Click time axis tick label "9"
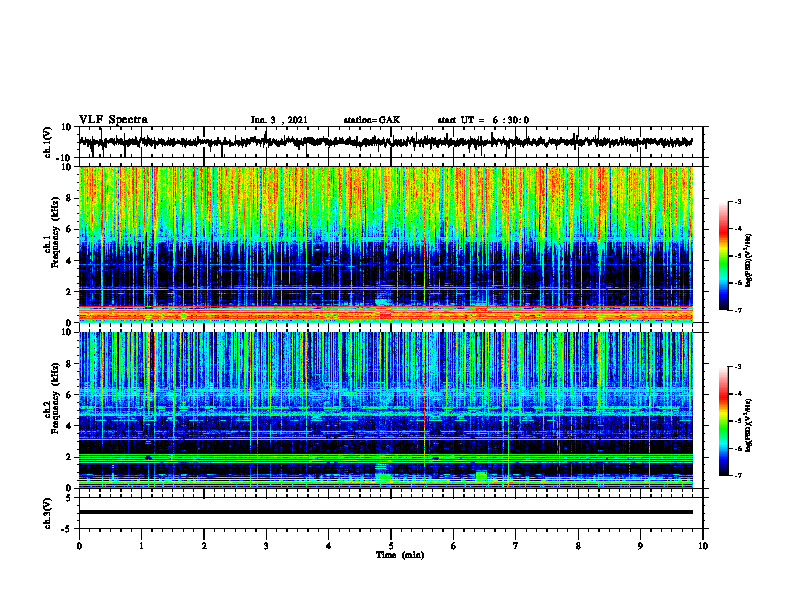This screenshot has height=612, width=792. tap(641, 546)
